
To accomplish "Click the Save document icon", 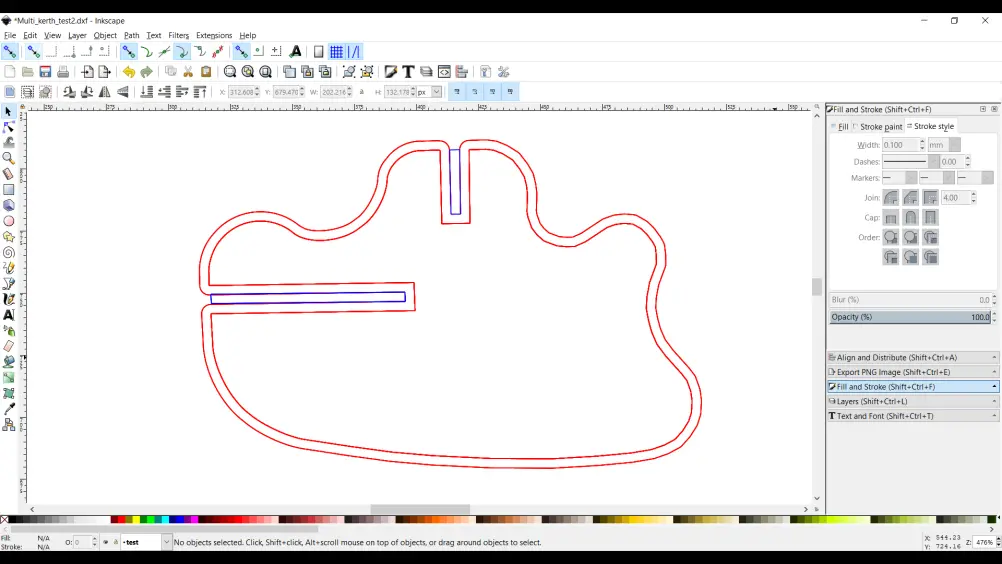I will (45, 72).
